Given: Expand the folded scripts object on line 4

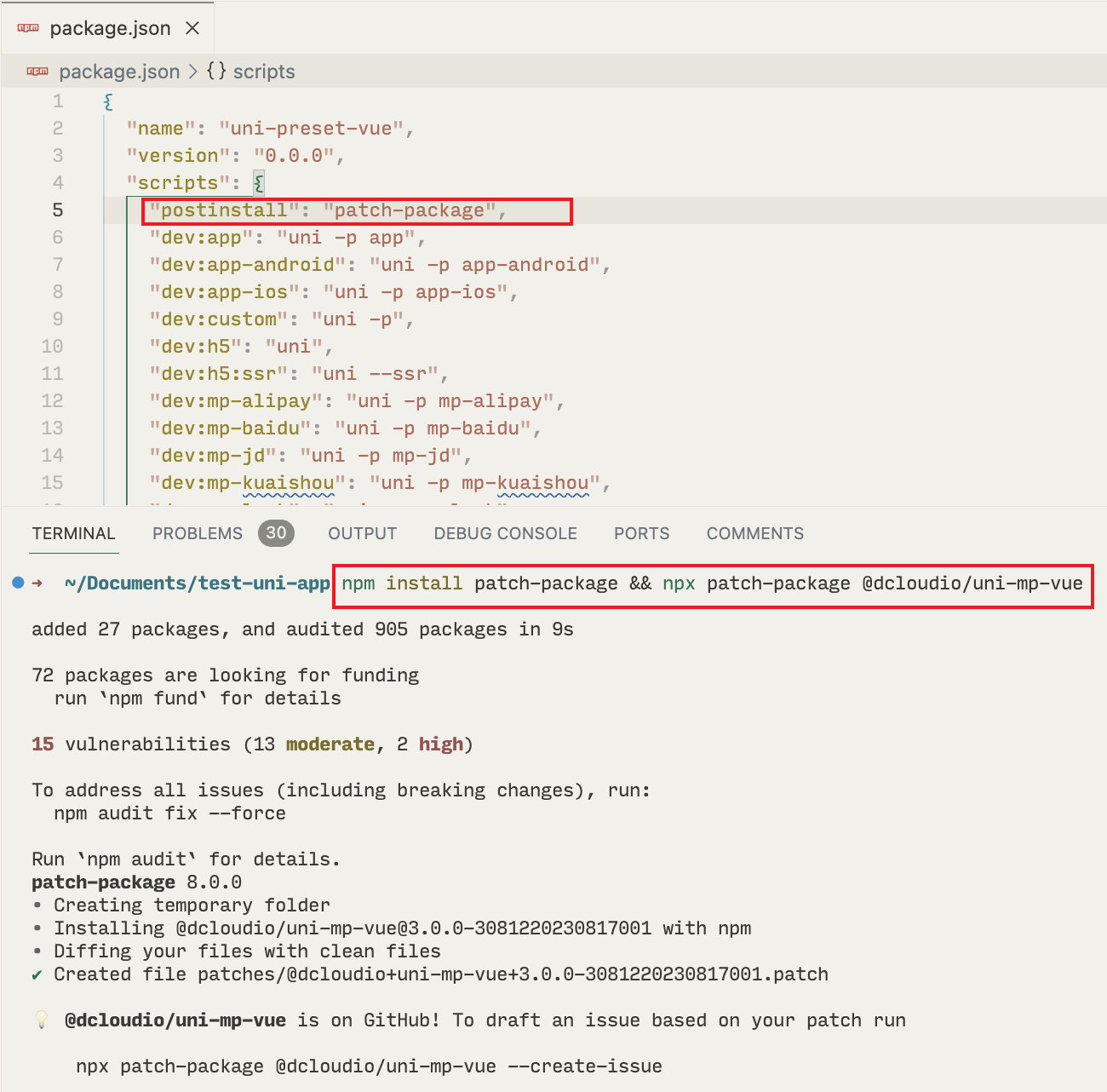Looking at the screenshot, I should (x=256, y=181).
